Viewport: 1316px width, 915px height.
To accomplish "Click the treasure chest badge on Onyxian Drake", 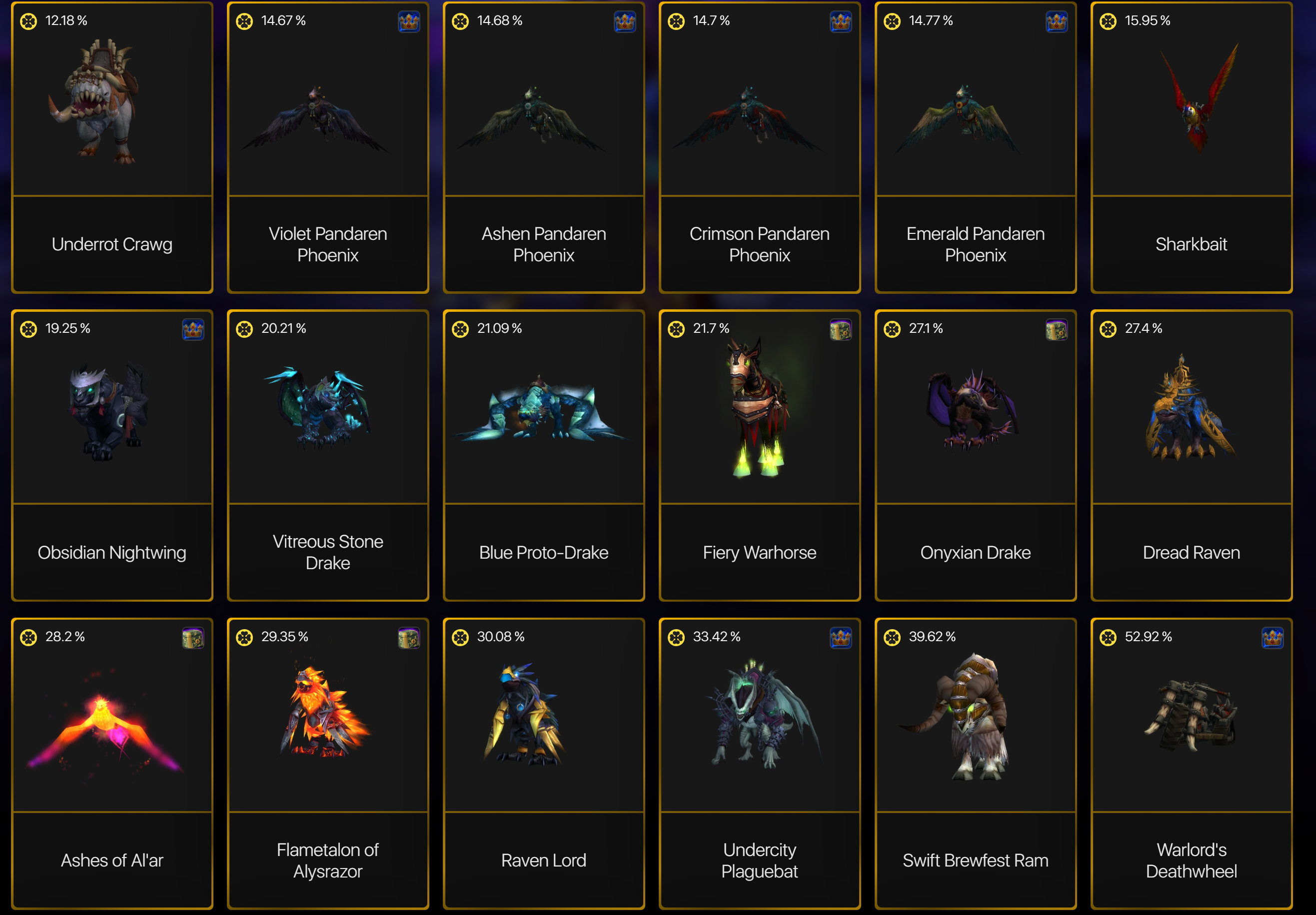I will coord(1057,330).
